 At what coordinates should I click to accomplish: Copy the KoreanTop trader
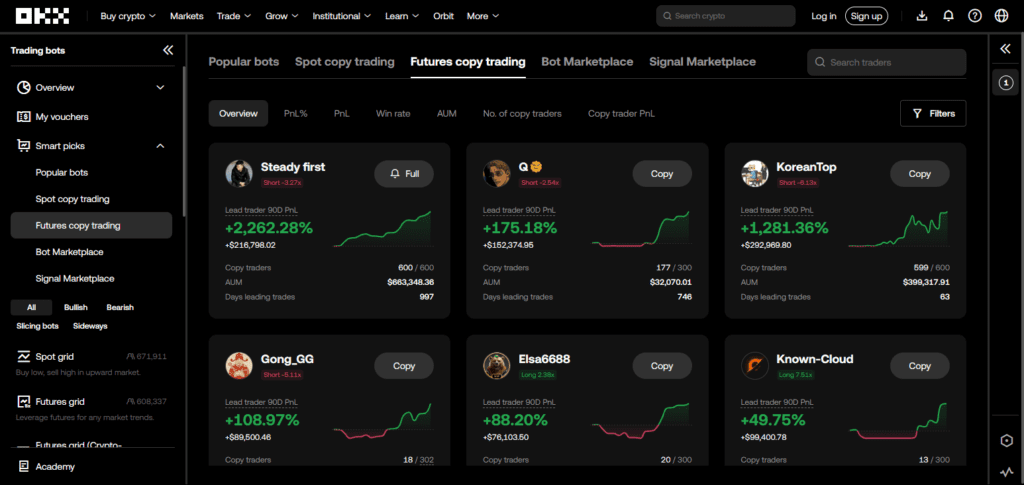[x=920, y=174]
